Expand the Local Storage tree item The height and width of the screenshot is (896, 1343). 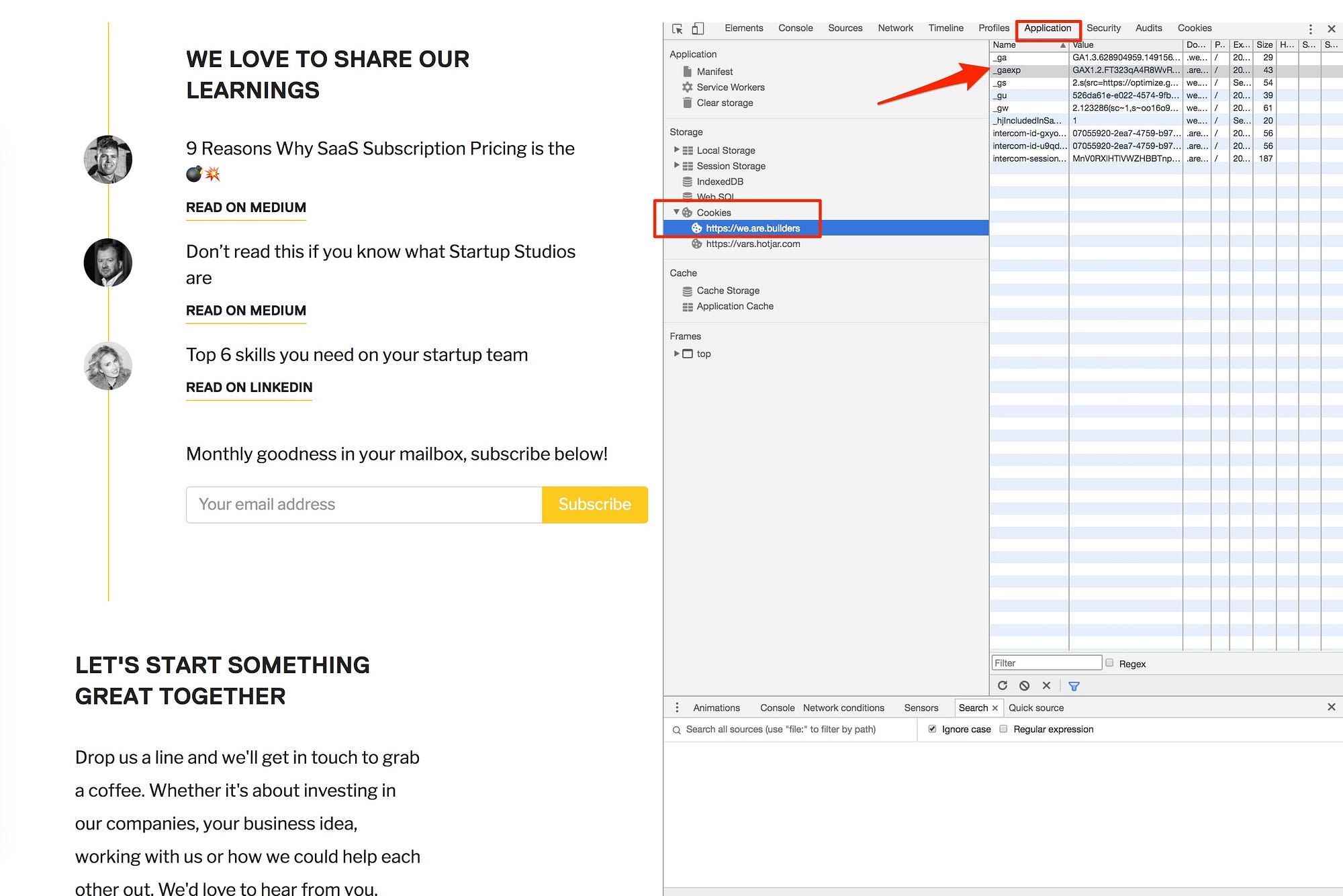676,150
